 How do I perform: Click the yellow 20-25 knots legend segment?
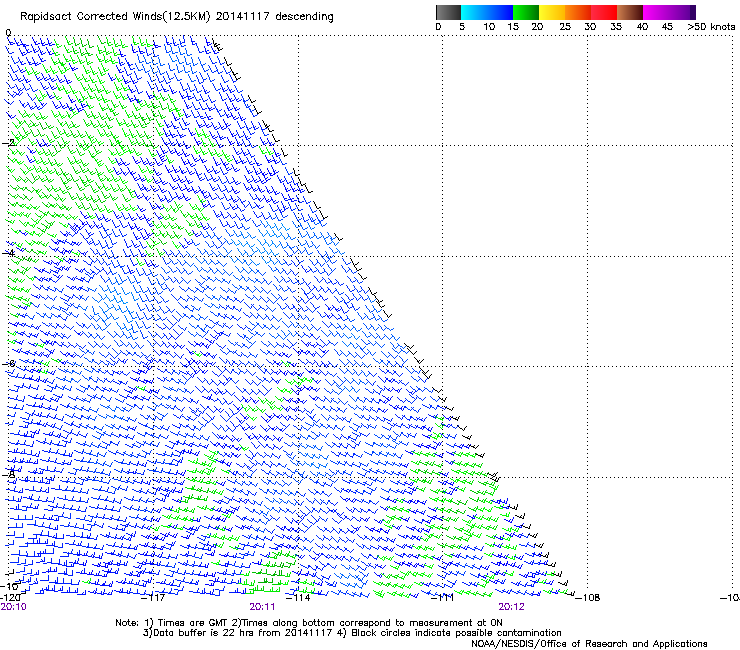tap(552, 12)
